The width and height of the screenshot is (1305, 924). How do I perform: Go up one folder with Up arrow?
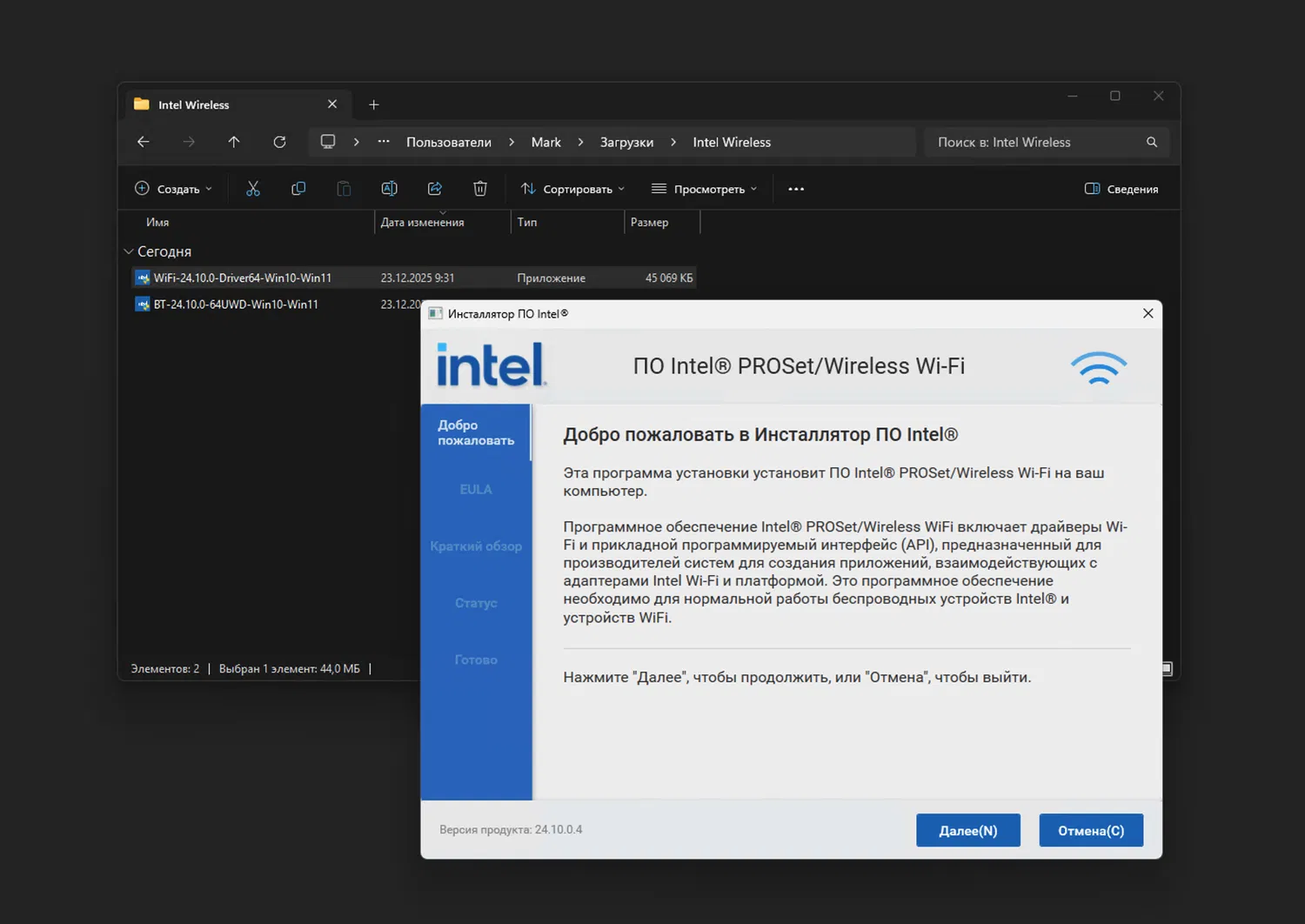pyautogui.click(x=234, y=142)
